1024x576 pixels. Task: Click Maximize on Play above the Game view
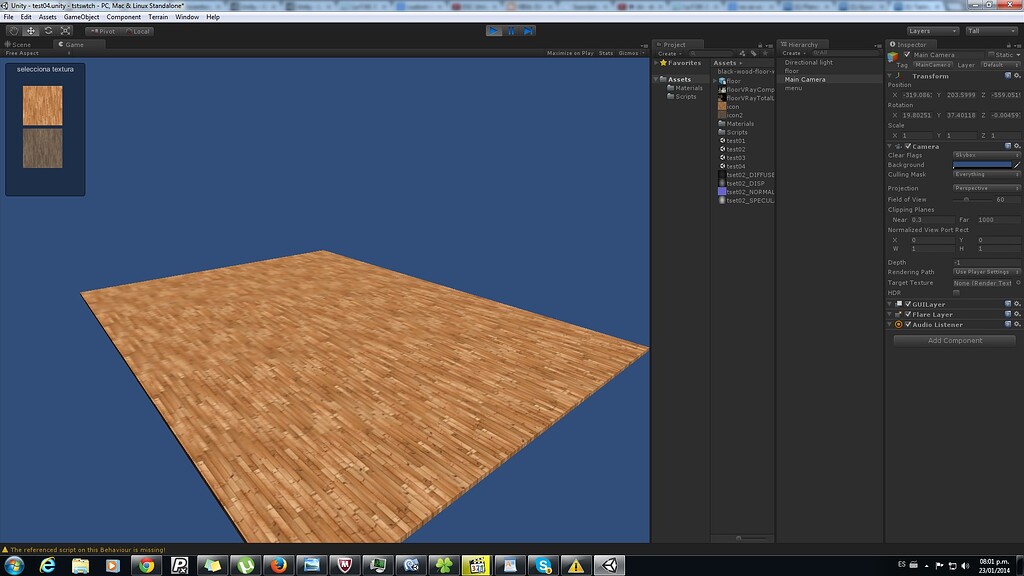point(570,53)
